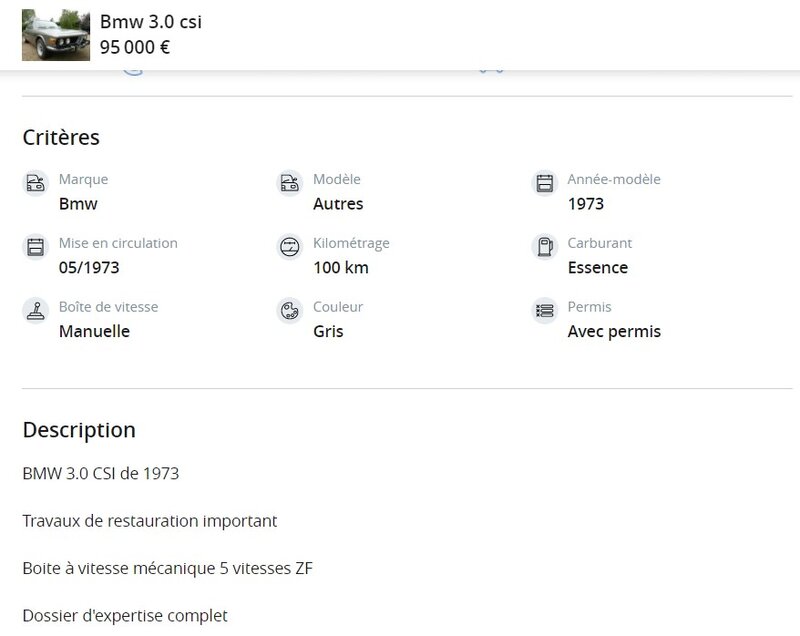The width and height of the screenshot is (800, 636).
Task: Open the BMW car thumbnail photo
Action: (x=56, y=35)
